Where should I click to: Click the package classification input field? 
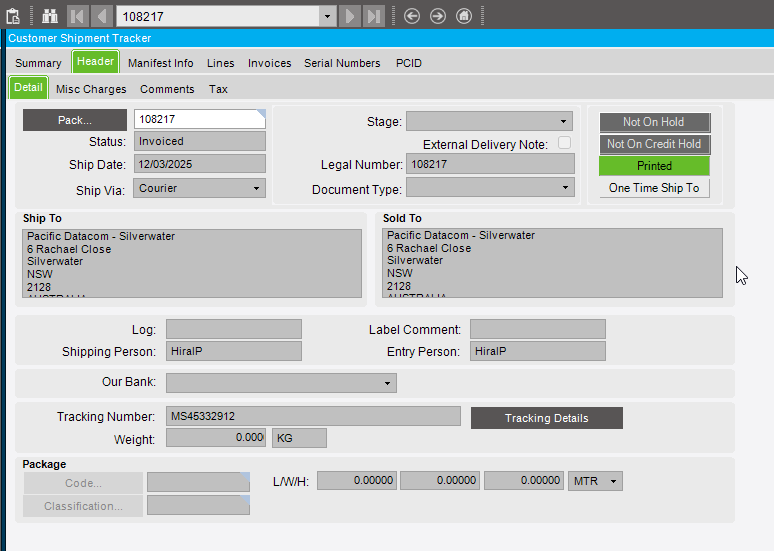point(198,505)
